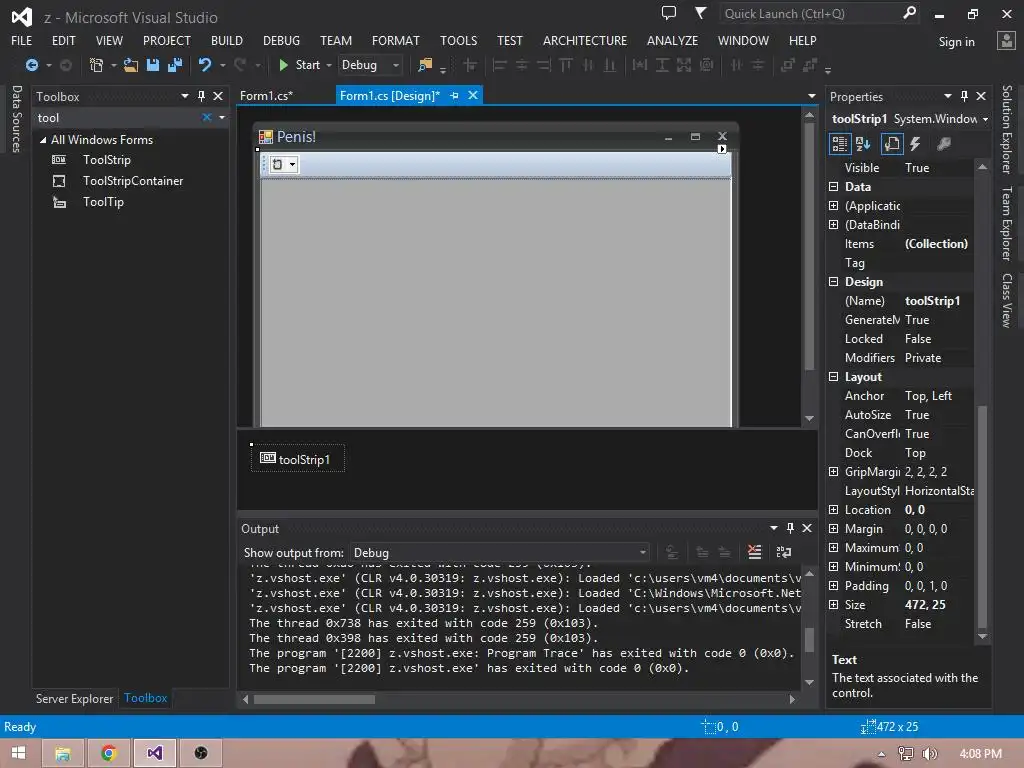This screenshot has height=768, width=1024.
Task: Click the Align Tops toolbar icon
Action: click(566, 65)
